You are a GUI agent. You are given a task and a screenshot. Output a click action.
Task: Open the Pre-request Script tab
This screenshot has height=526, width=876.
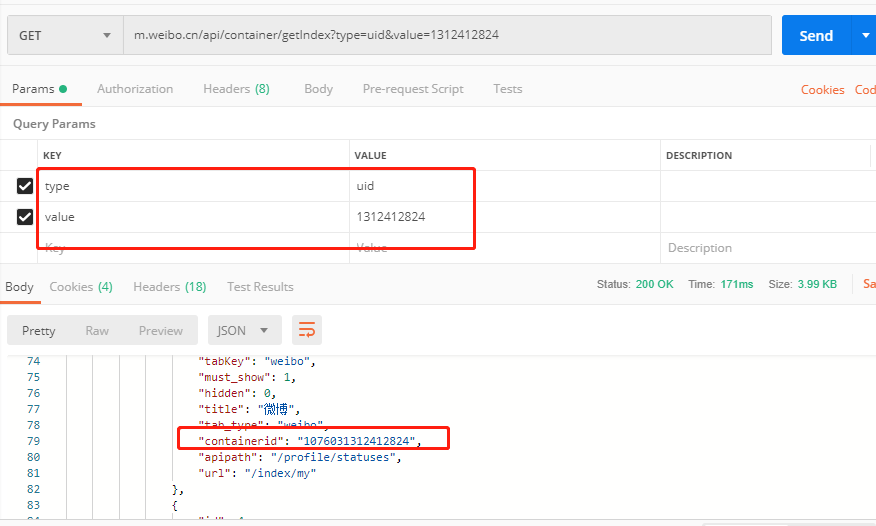[413, 89]
